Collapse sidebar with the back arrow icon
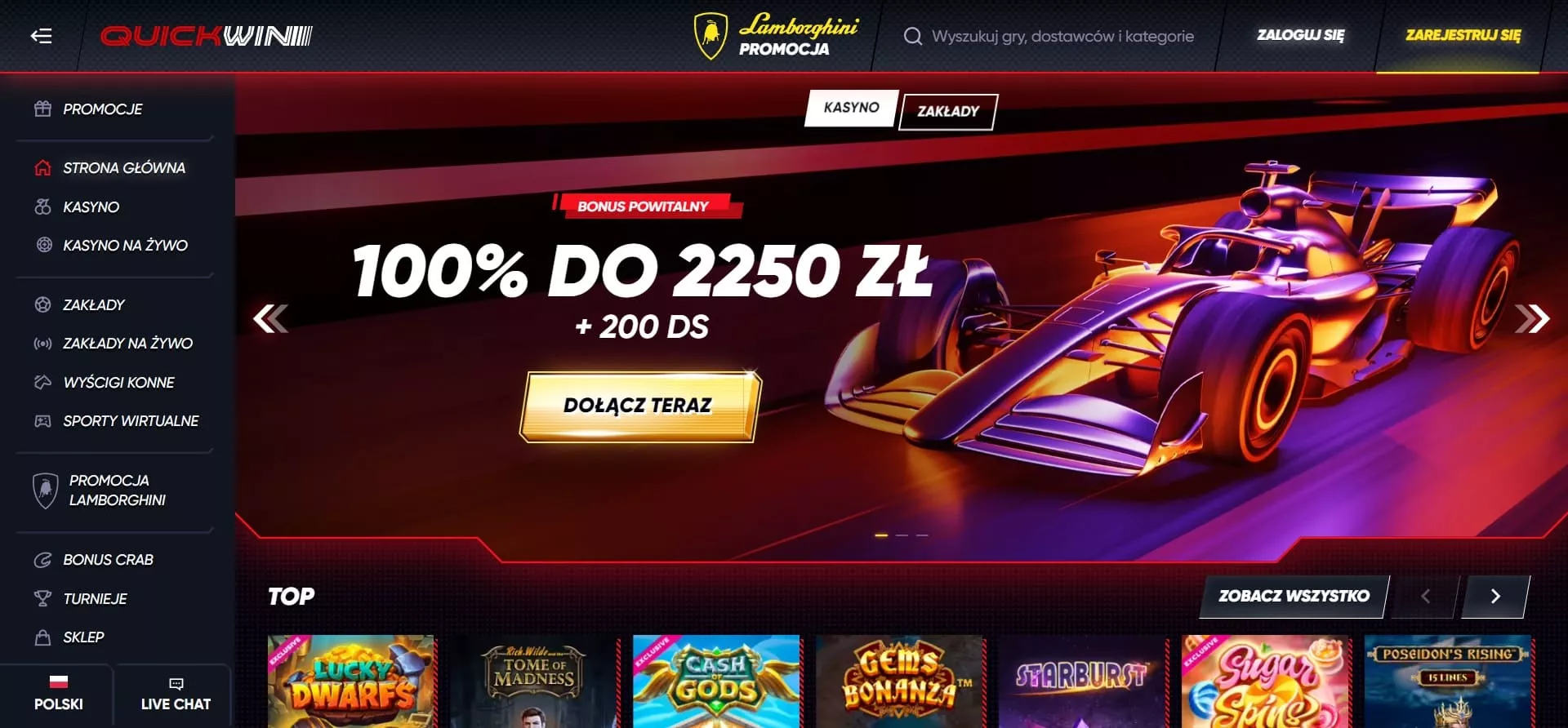 tap(41, 36)
